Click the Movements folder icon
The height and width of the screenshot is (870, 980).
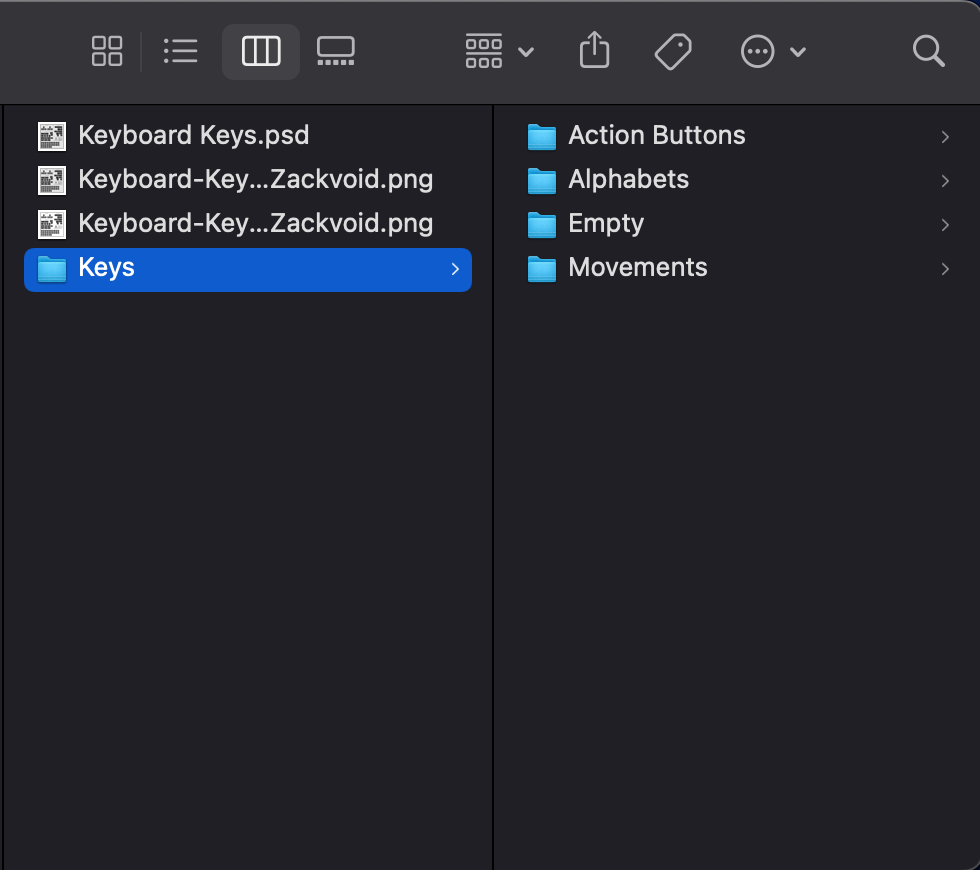541,268
